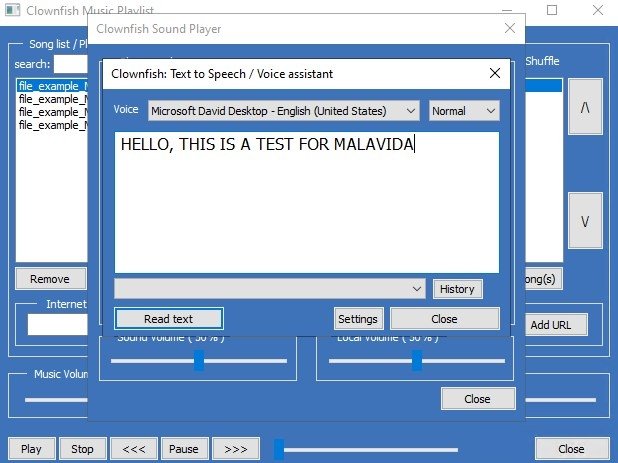Click the Internet URL input field

[x=58, y=324]
